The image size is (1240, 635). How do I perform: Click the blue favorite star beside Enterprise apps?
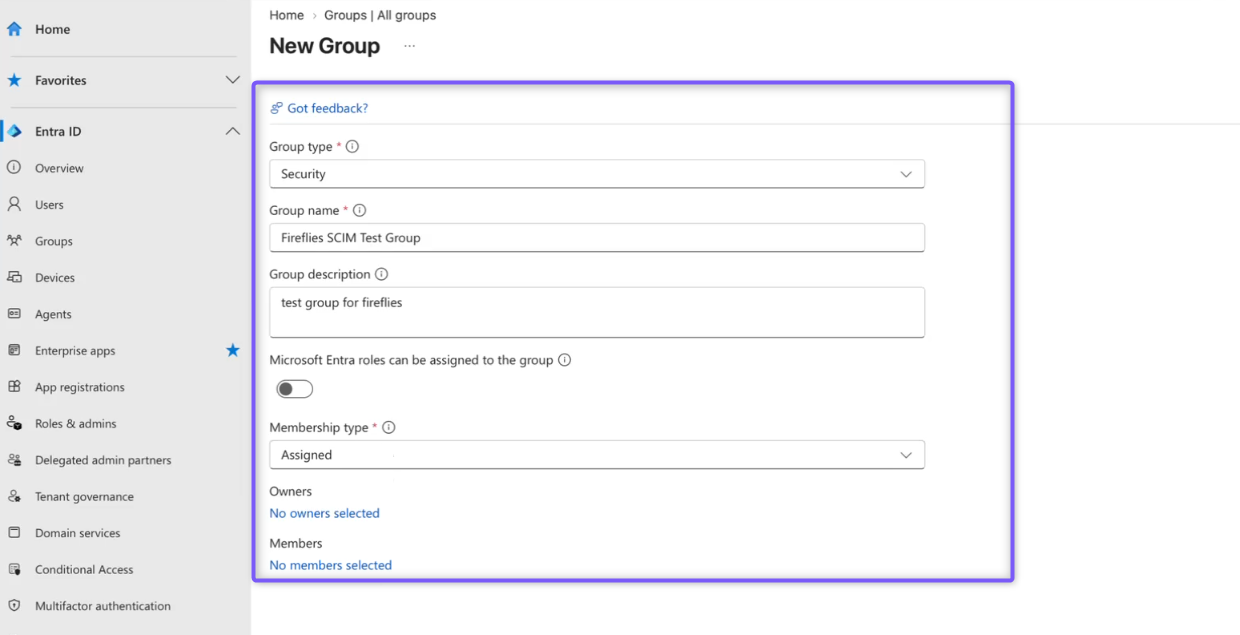pyautogui.click(x=233, y=350)
